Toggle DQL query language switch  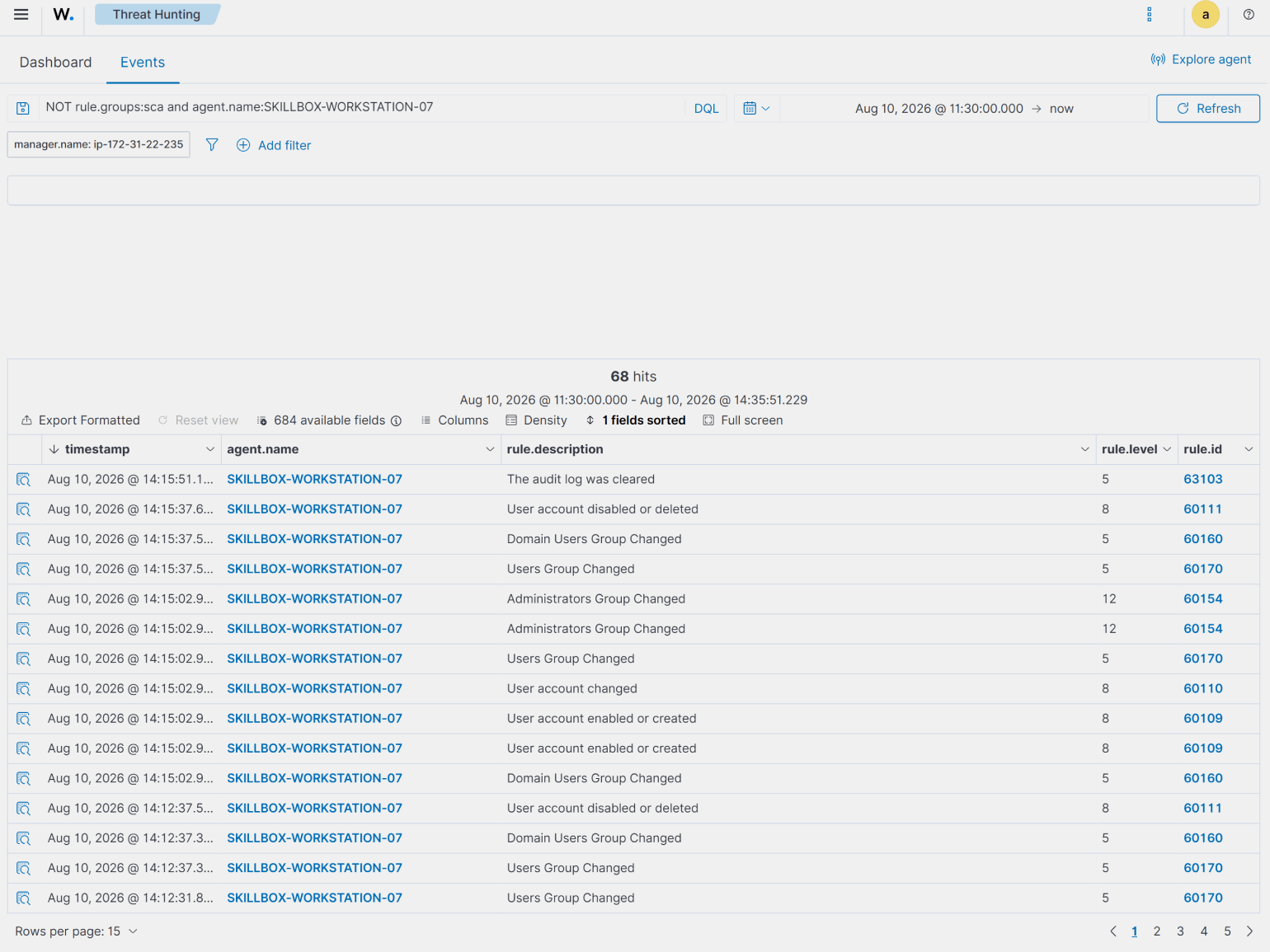706,108
